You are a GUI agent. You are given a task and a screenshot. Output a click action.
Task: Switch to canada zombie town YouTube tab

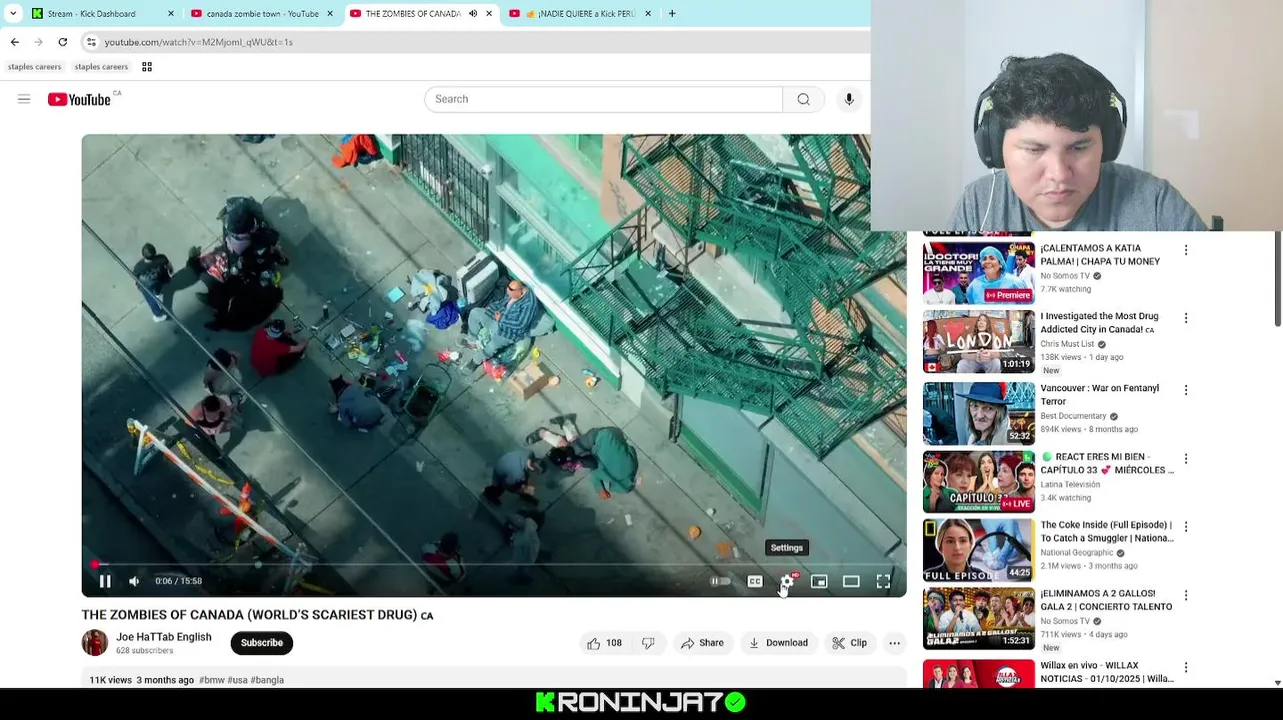pos(263,14)
